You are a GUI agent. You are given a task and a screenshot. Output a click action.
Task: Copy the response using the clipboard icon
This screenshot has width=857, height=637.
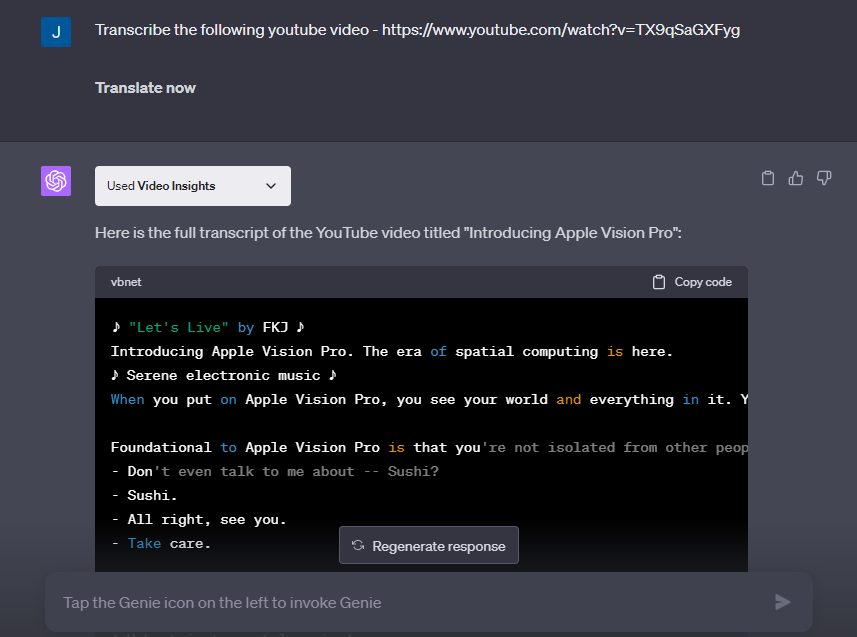pyautogui.click(x=768, y=178)
